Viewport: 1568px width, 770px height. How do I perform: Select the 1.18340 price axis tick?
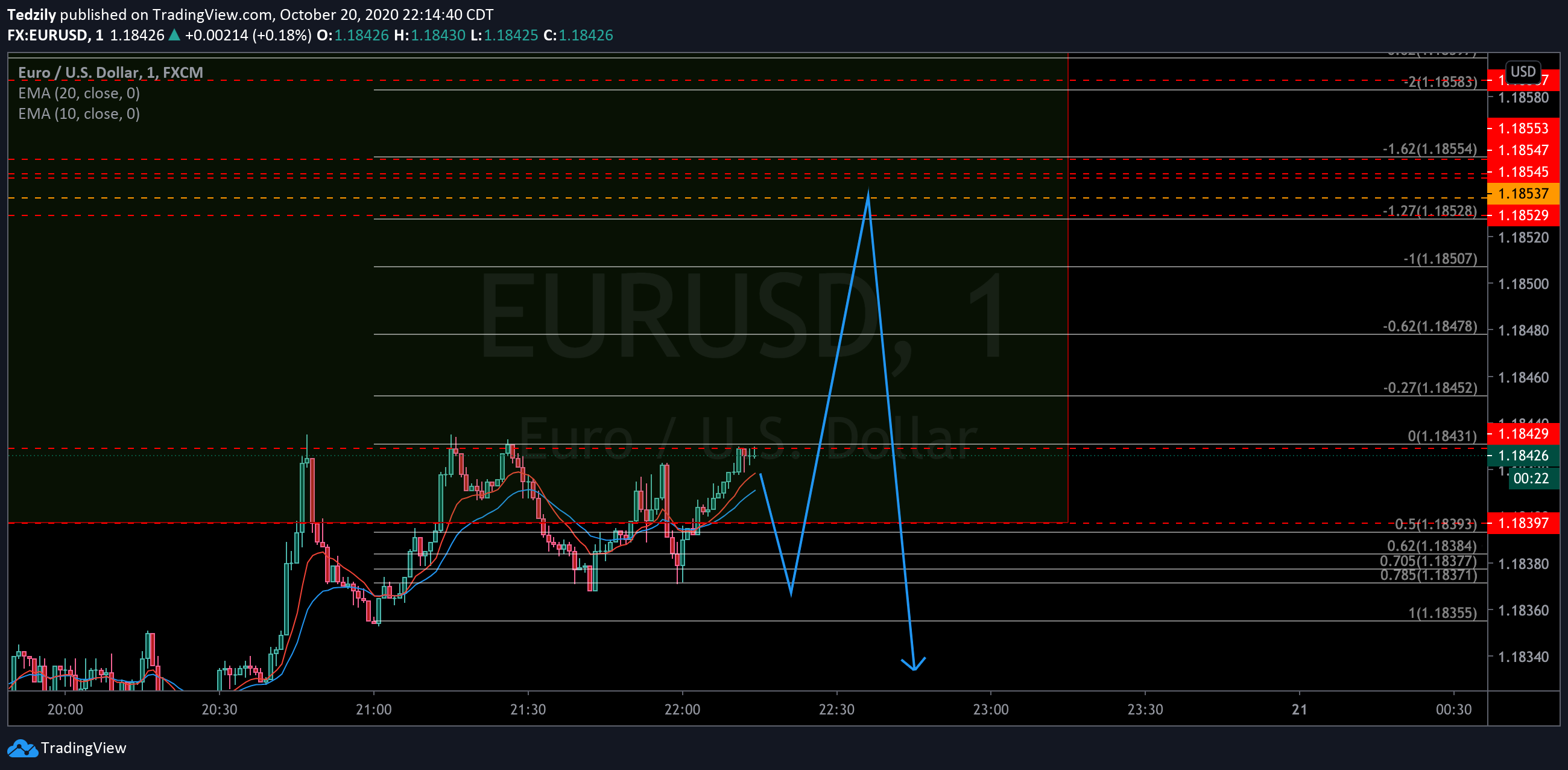[x=1523, y=657]
